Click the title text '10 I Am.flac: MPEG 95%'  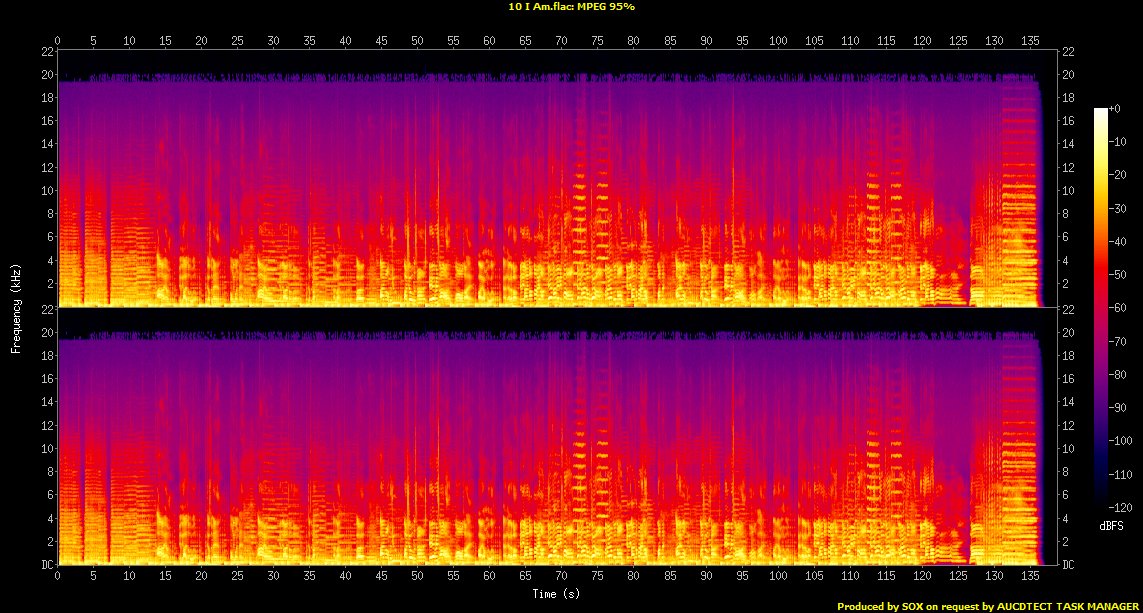[x=571, y=7]
